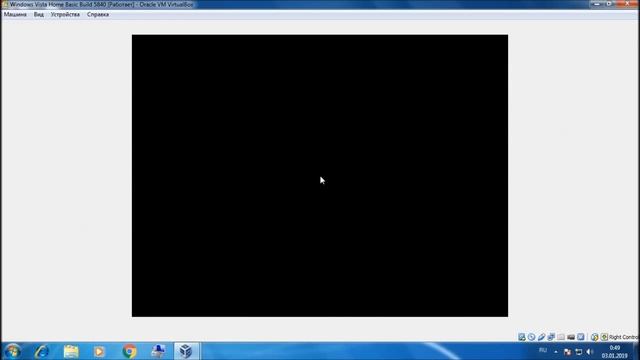Open the Машина menu
Viewport: 640px width, 360px height.
(15, 14)
